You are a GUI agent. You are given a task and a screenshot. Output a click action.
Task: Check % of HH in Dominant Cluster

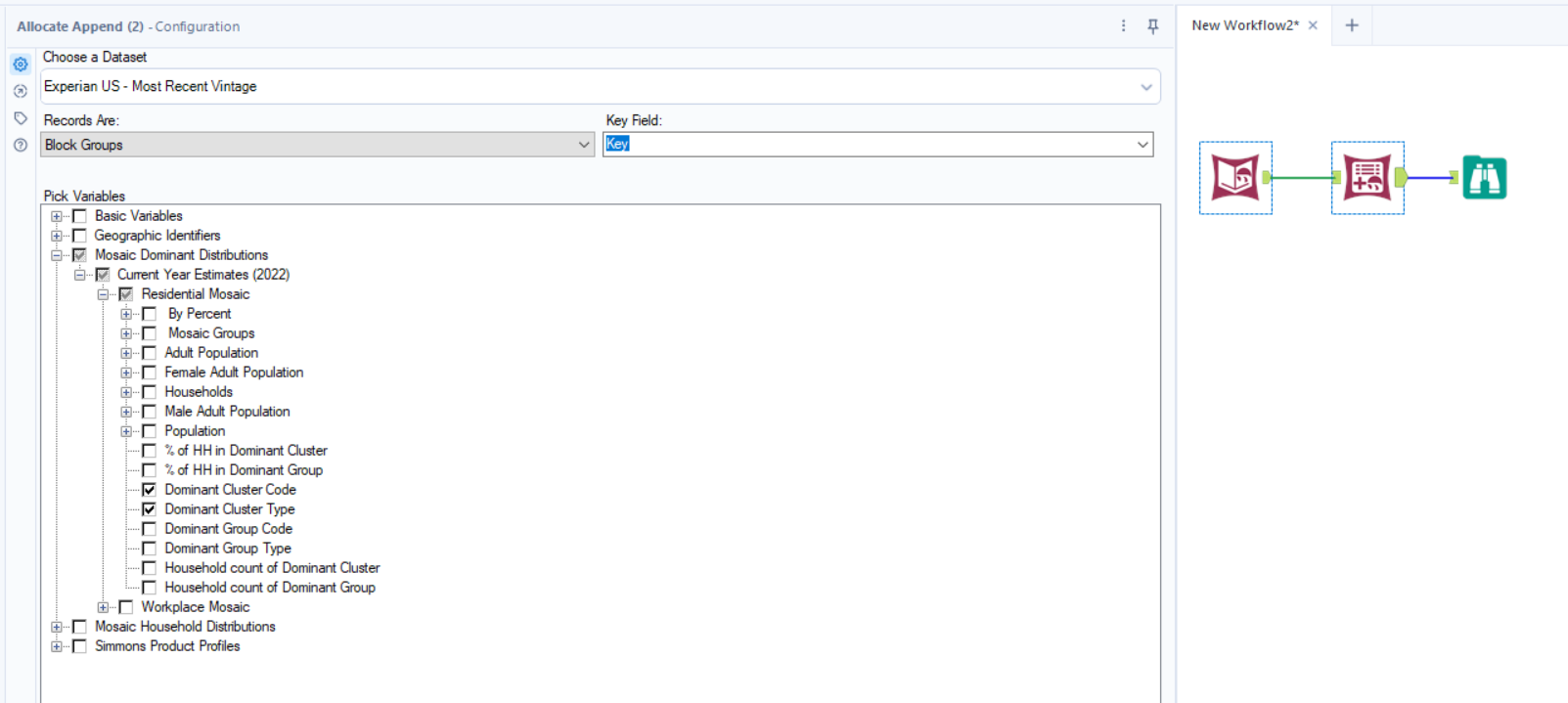tap(149, 451)
